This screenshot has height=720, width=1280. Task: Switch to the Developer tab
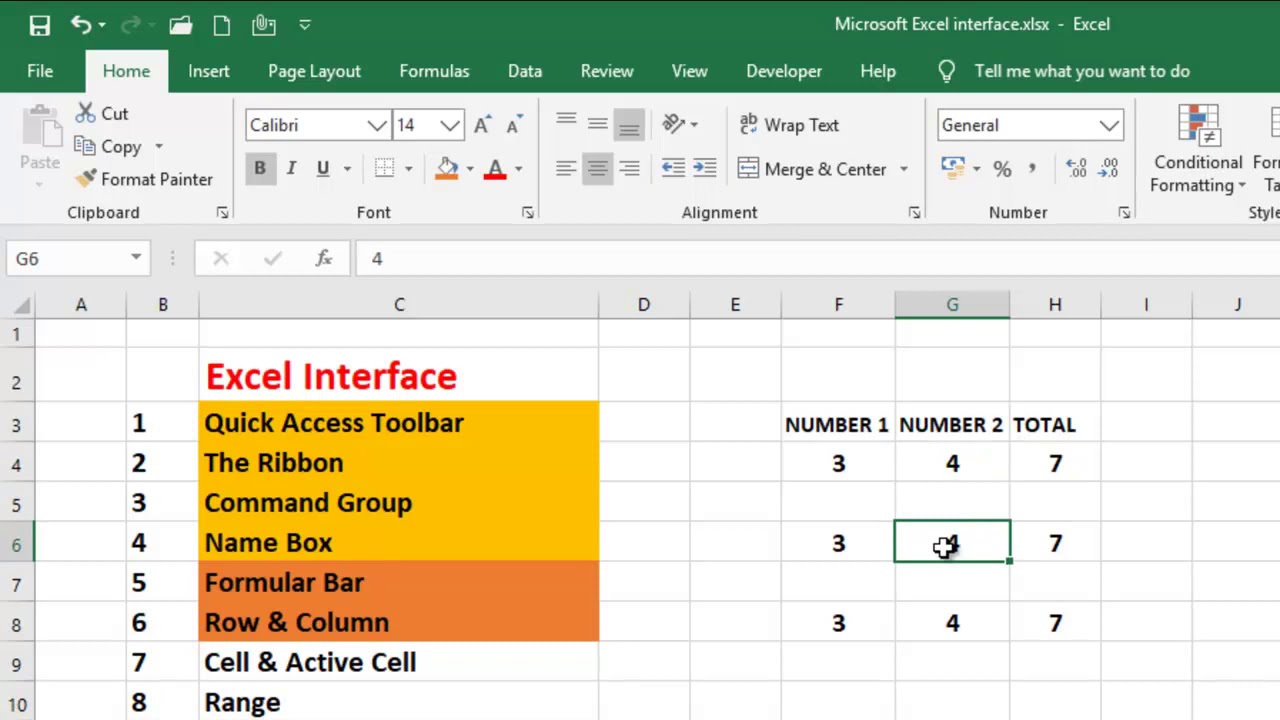(x=784, y=71)
